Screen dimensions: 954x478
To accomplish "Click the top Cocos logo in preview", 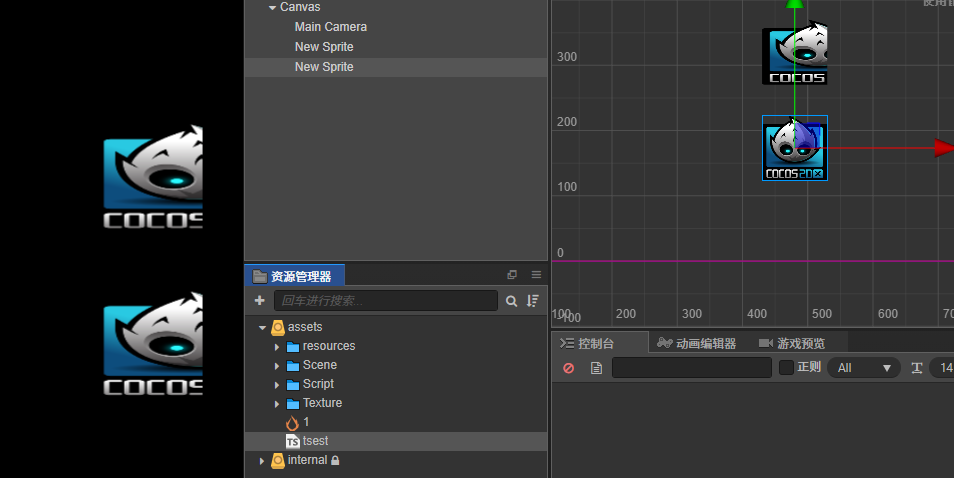I will click(153, 176).
